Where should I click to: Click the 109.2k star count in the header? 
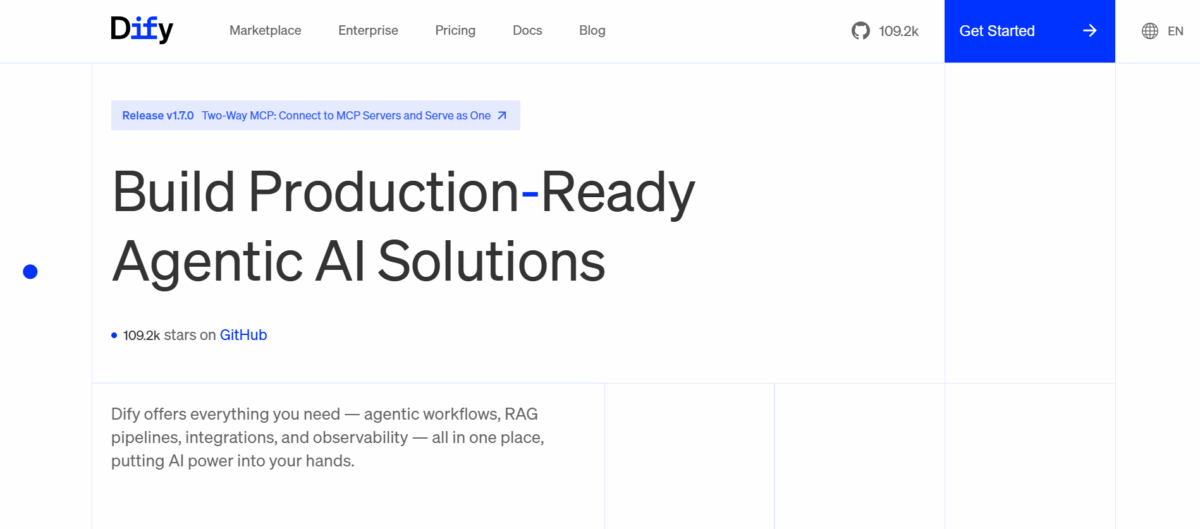click(898, 31)
